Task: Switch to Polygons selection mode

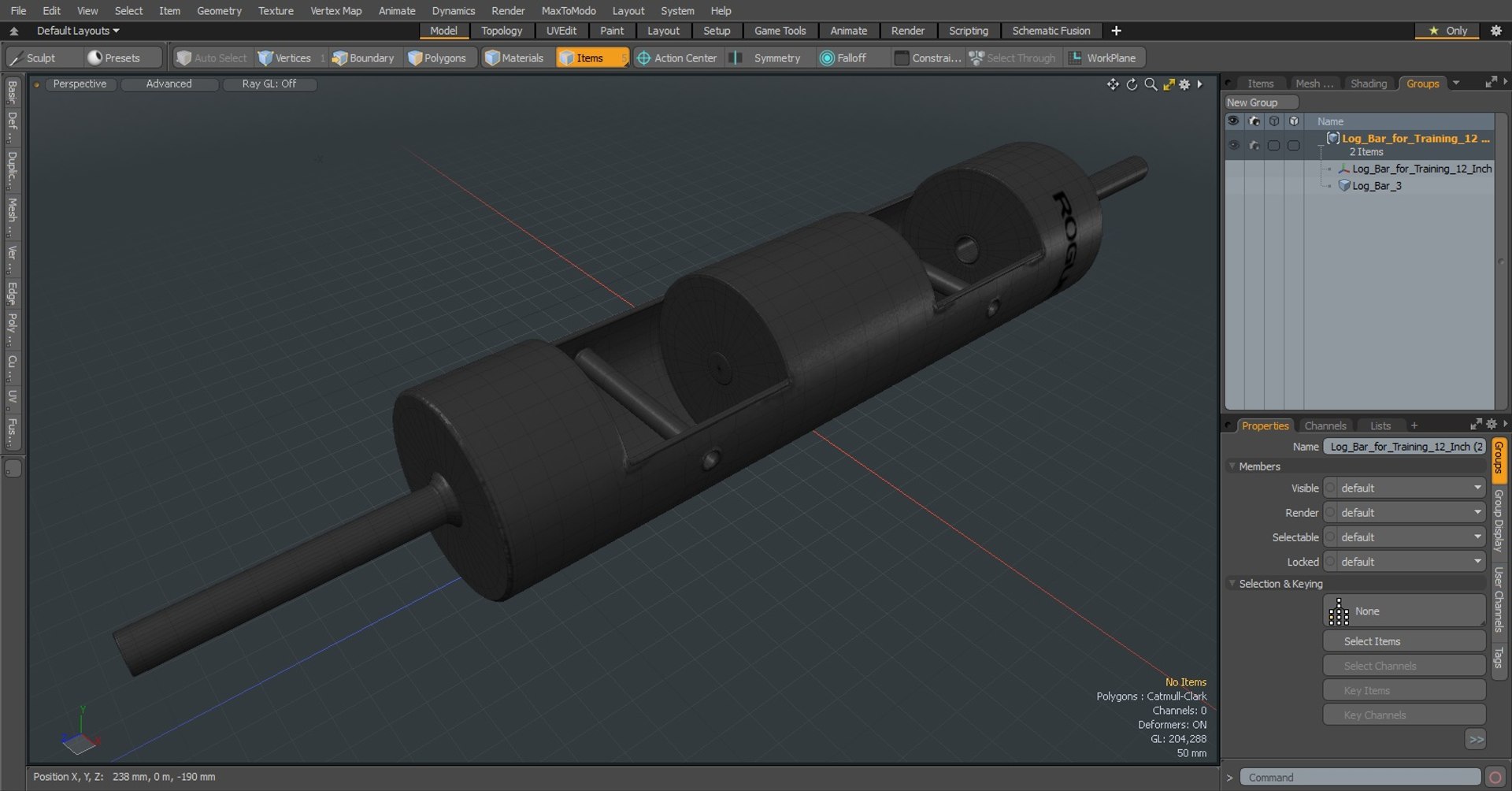Action: [x=437, y=58]
